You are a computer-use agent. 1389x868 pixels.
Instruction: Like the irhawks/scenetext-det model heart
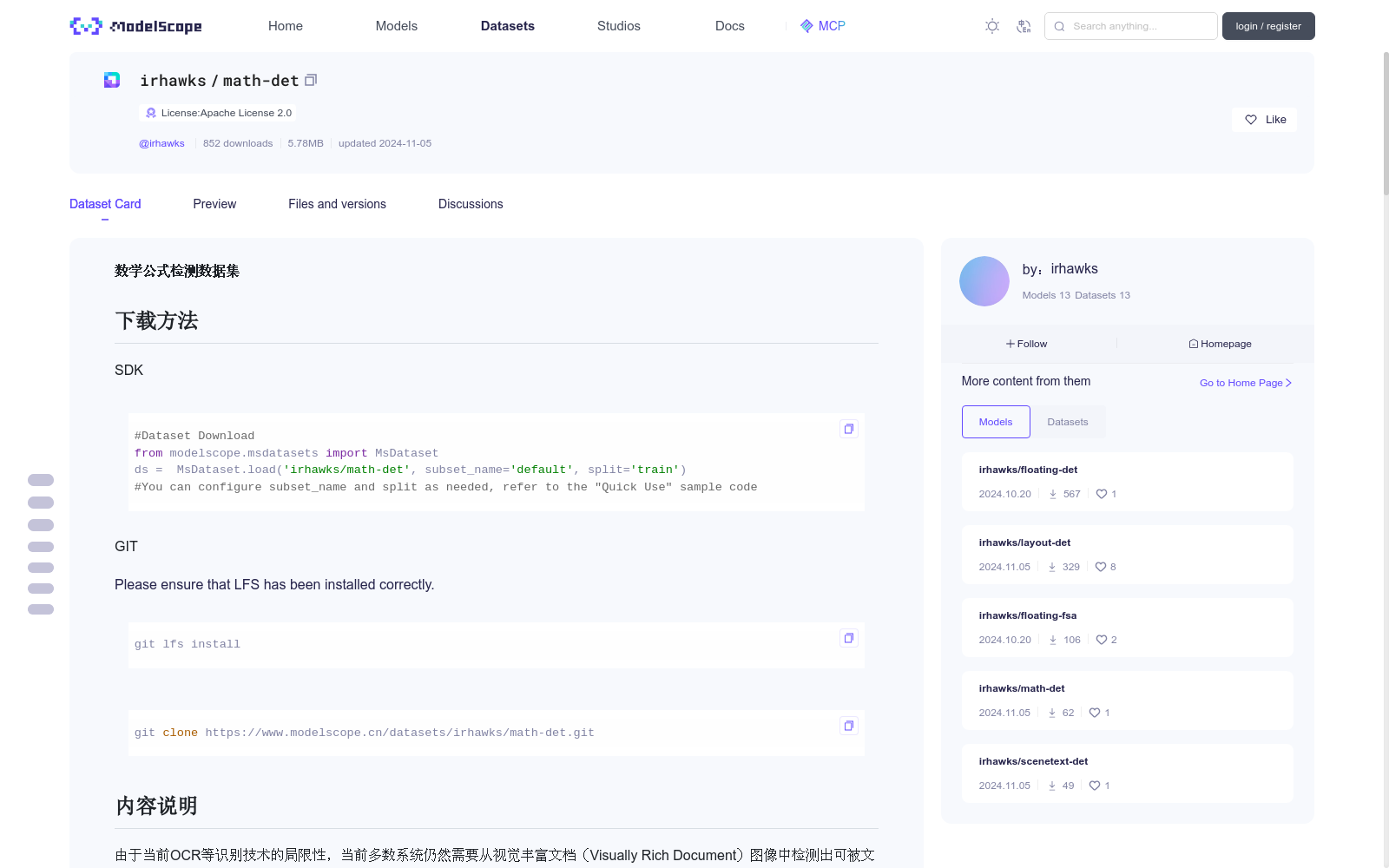1095,786
